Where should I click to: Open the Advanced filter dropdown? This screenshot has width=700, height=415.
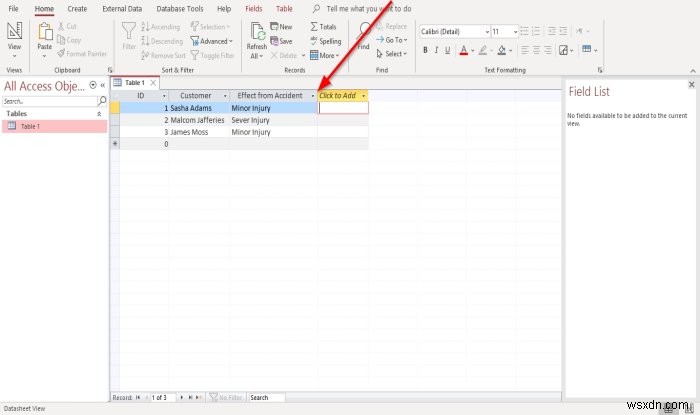point(212,41)
